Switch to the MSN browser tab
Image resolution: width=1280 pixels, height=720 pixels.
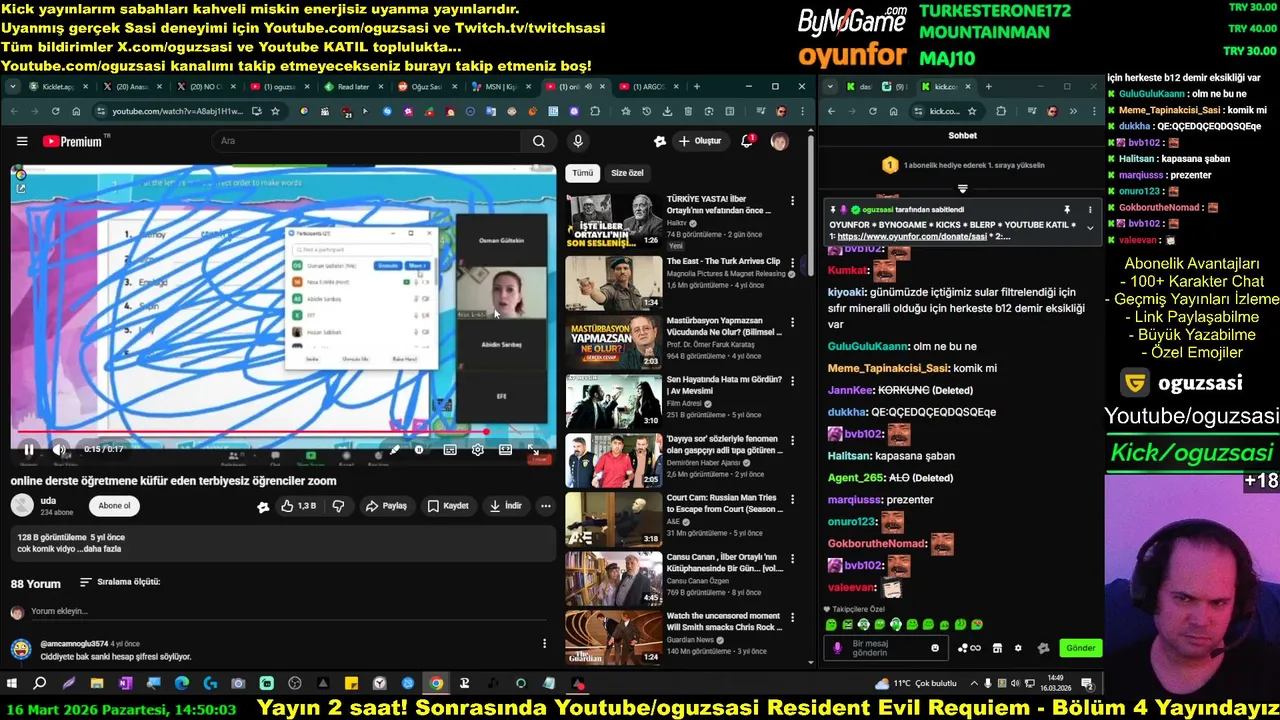(502, 87)
